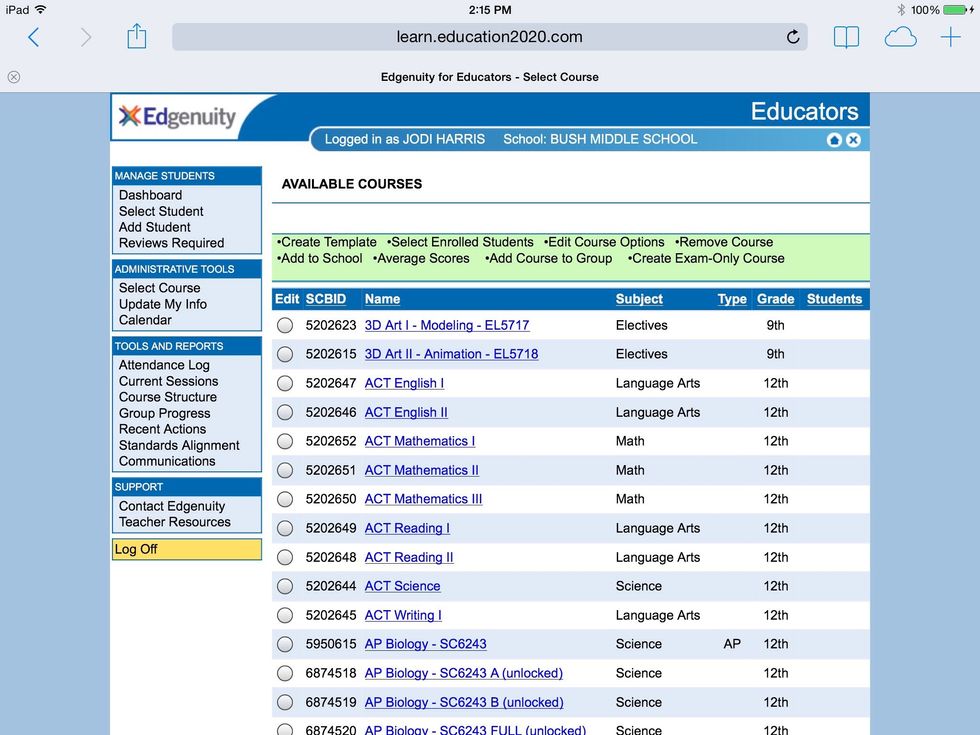Open Safari bookmarks book icon
The width and height of the screenshot is (980, 735).
[x=846, y=38]
